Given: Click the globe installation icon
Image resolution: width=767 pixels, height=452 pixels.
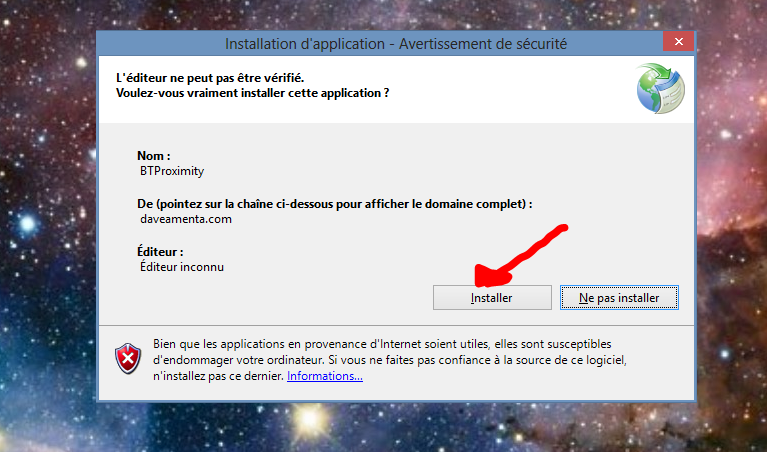Looking at the screenshot, I should (x=661, y=88).
